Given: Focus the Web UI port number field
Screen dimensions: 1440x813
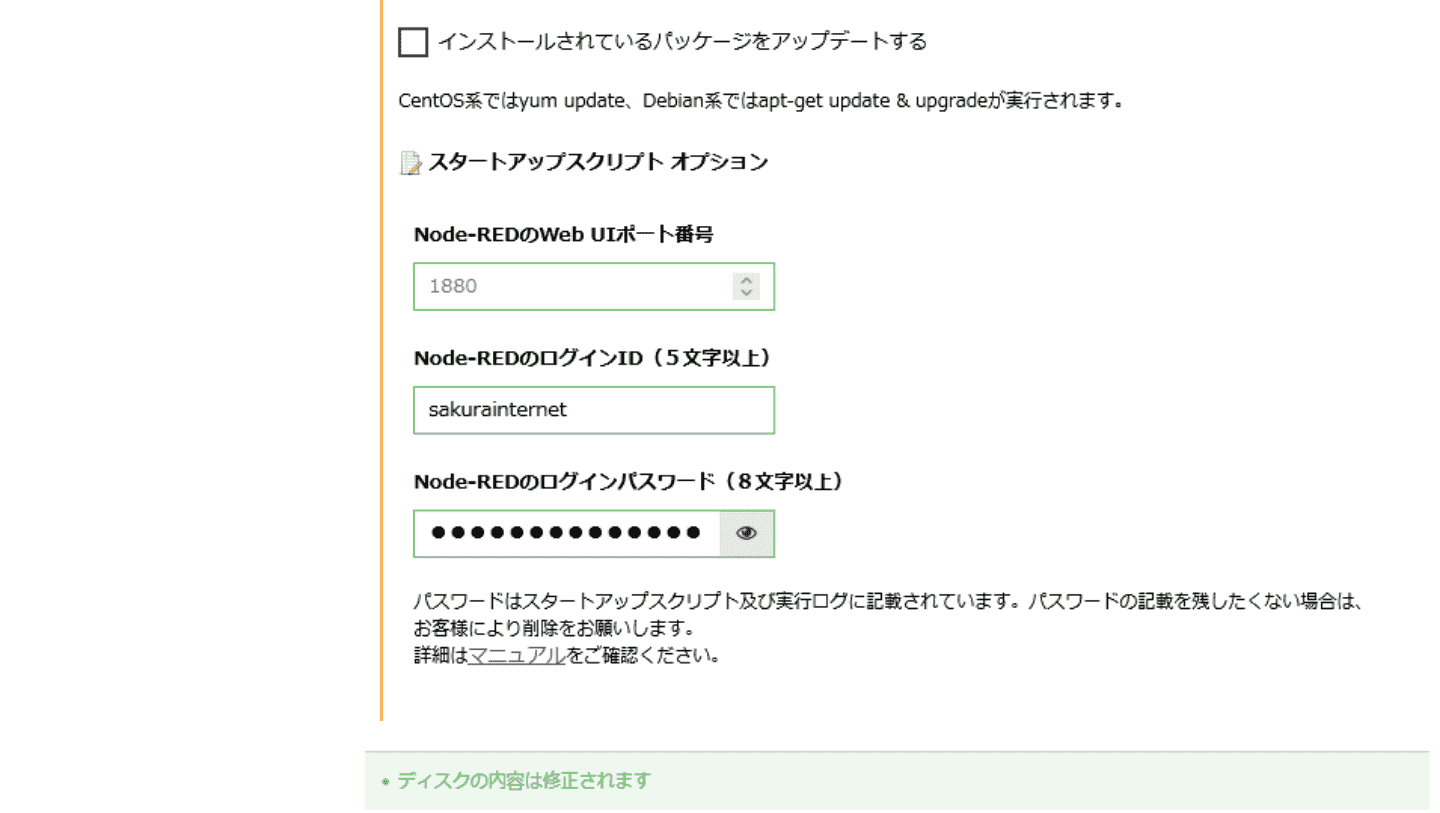Looking at the screenshot, I should (570, 286).
